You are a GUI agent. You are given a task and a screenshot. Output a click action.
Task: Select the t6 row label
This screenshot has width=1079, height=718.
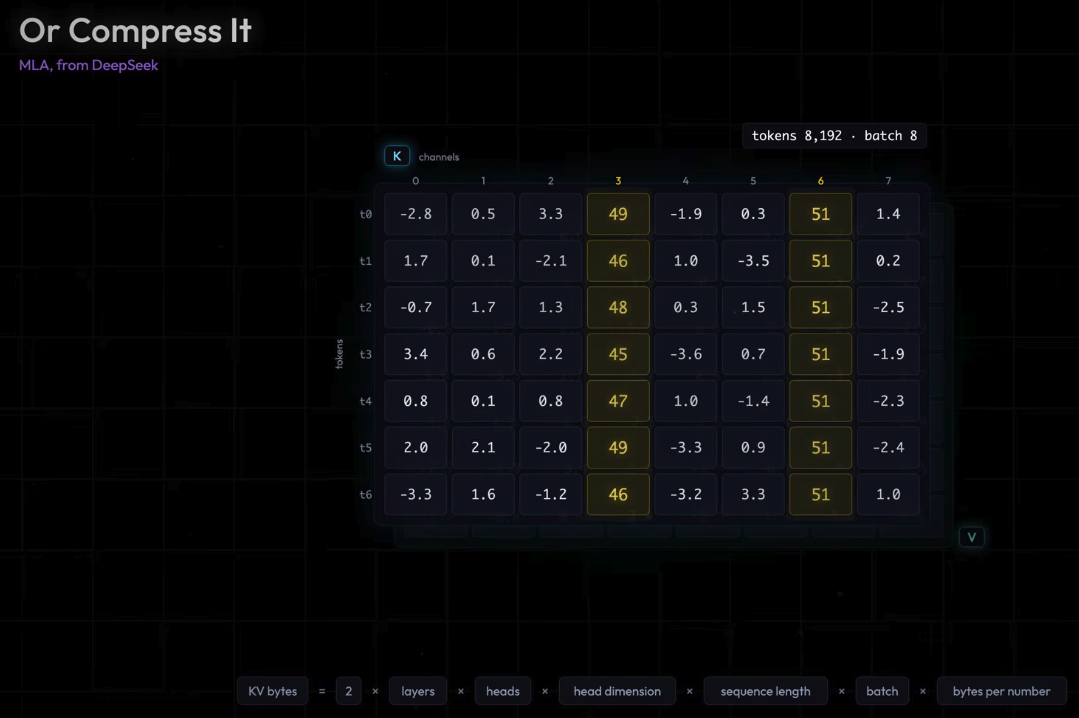(365, 494)
